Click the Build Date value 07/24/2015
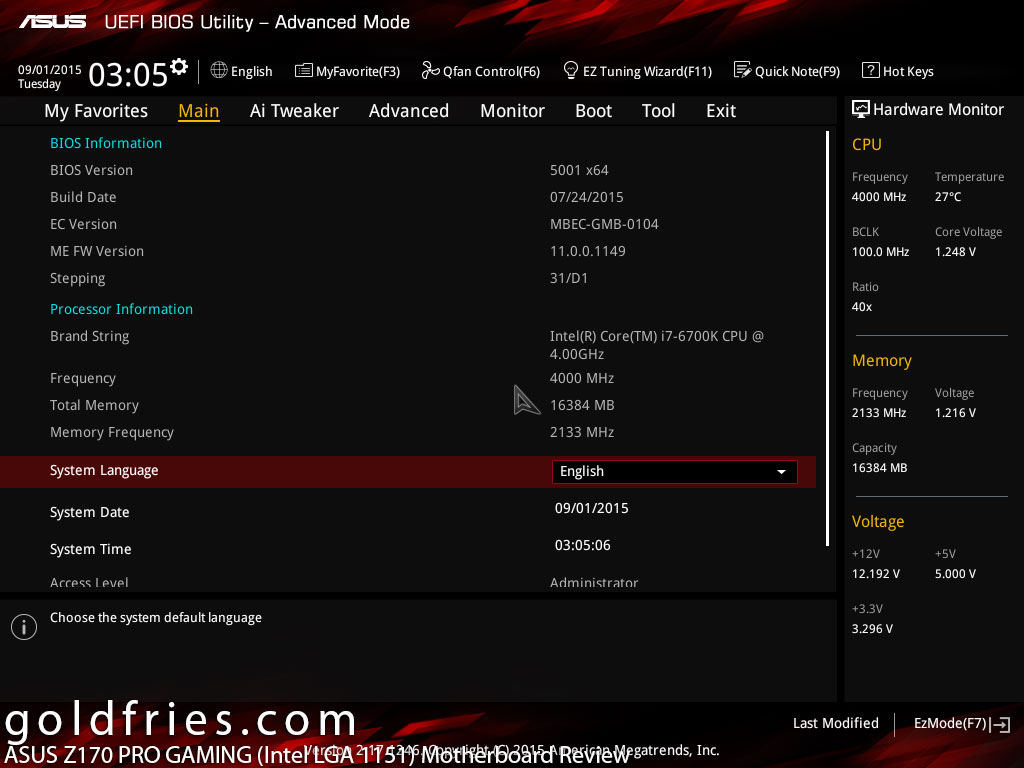This screenshot has width=1024, height=768. coord(586,197)
